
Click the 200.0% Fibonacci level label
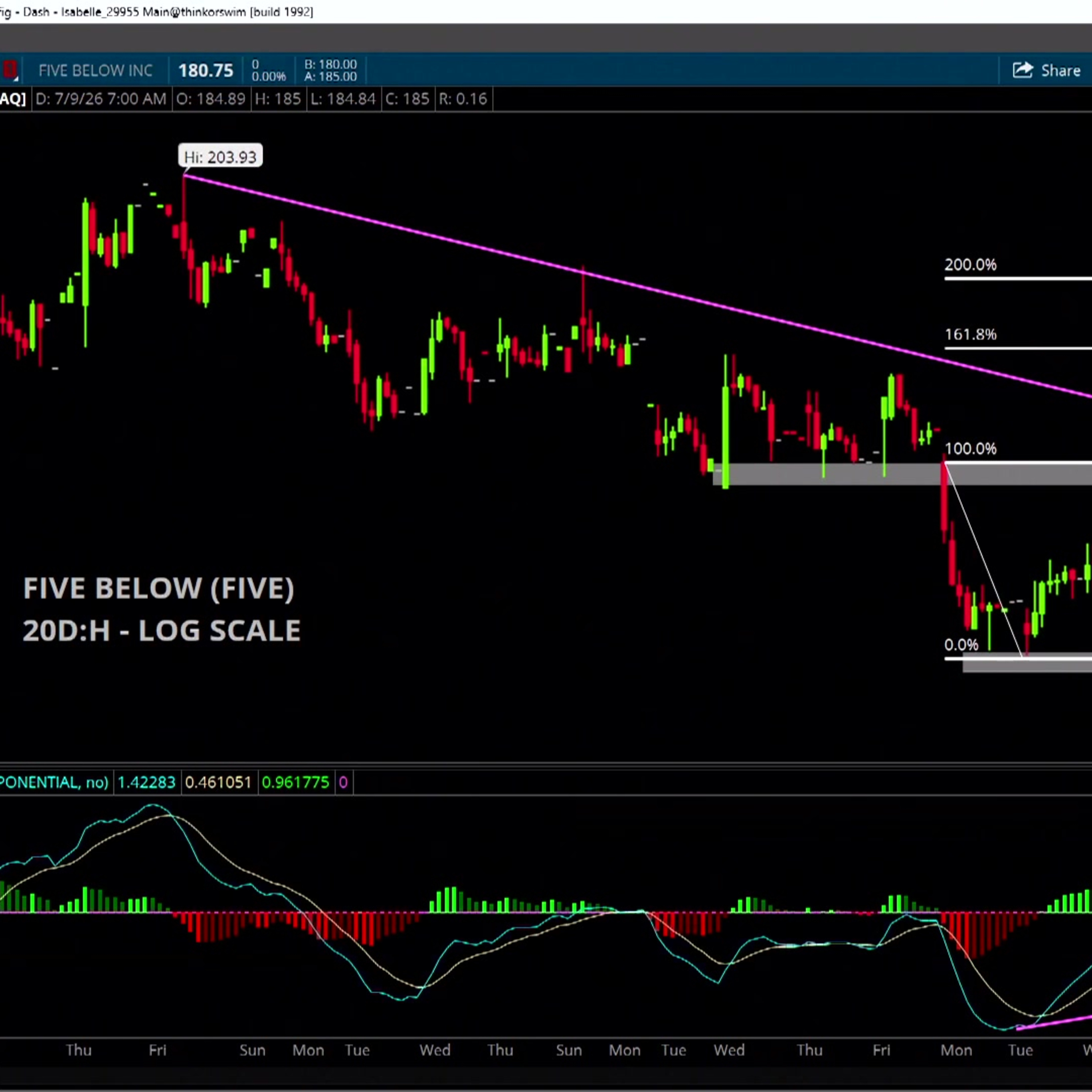click(x=970, y=265)
